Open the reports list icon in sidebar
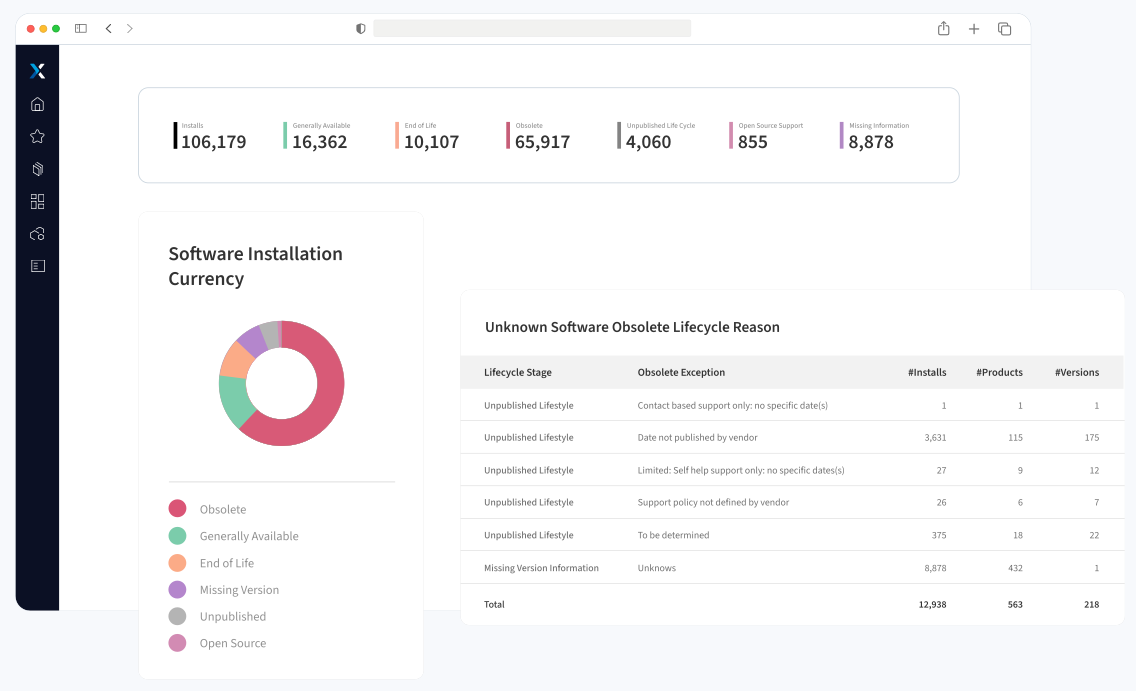Screen dimensions: 1136x691 [38, 266]
